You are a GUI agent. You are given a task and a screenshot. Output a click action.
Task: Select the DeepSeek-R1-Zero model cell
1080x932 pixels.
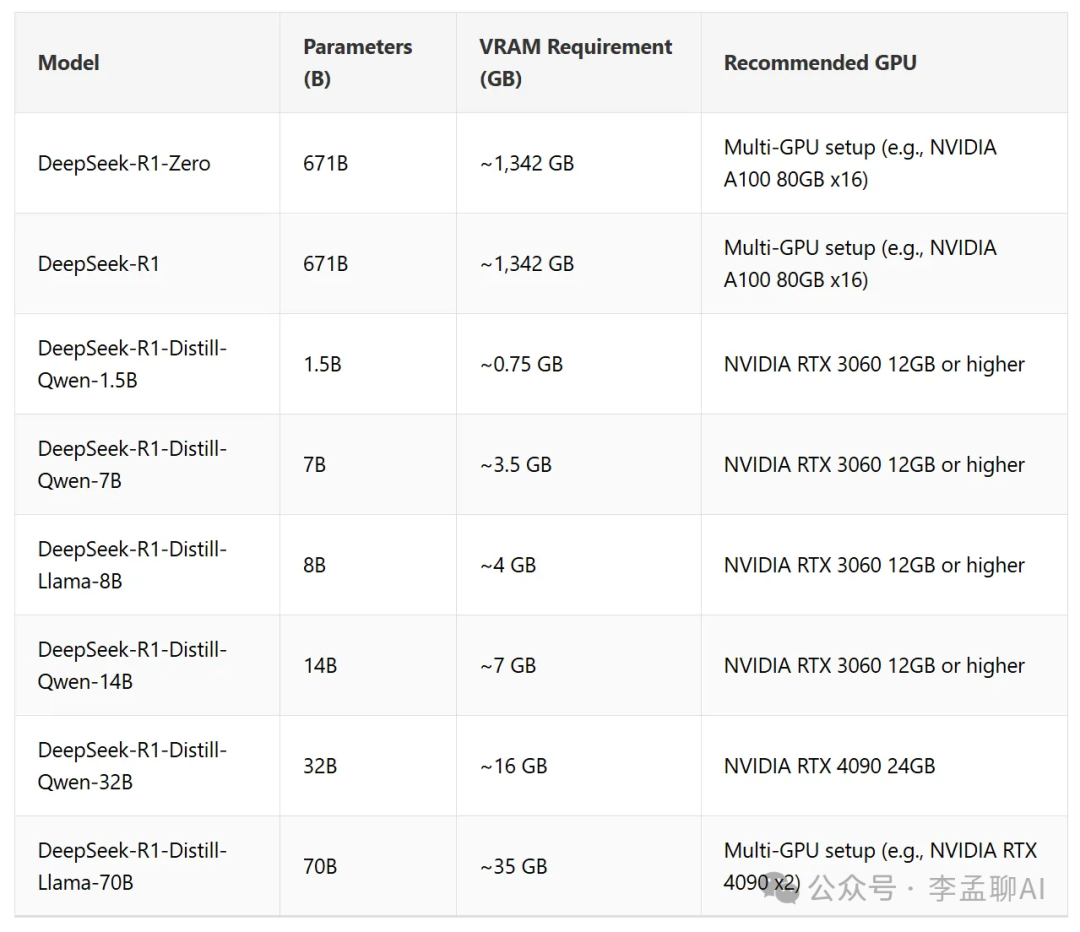[124, 163]
